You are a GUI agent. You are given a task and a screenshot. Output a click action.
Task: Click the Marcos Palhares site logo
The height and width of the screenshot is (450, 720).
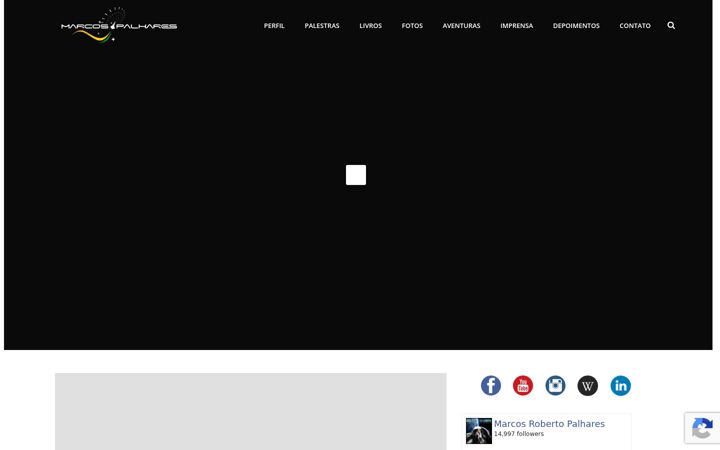click(x=119, y=25)
